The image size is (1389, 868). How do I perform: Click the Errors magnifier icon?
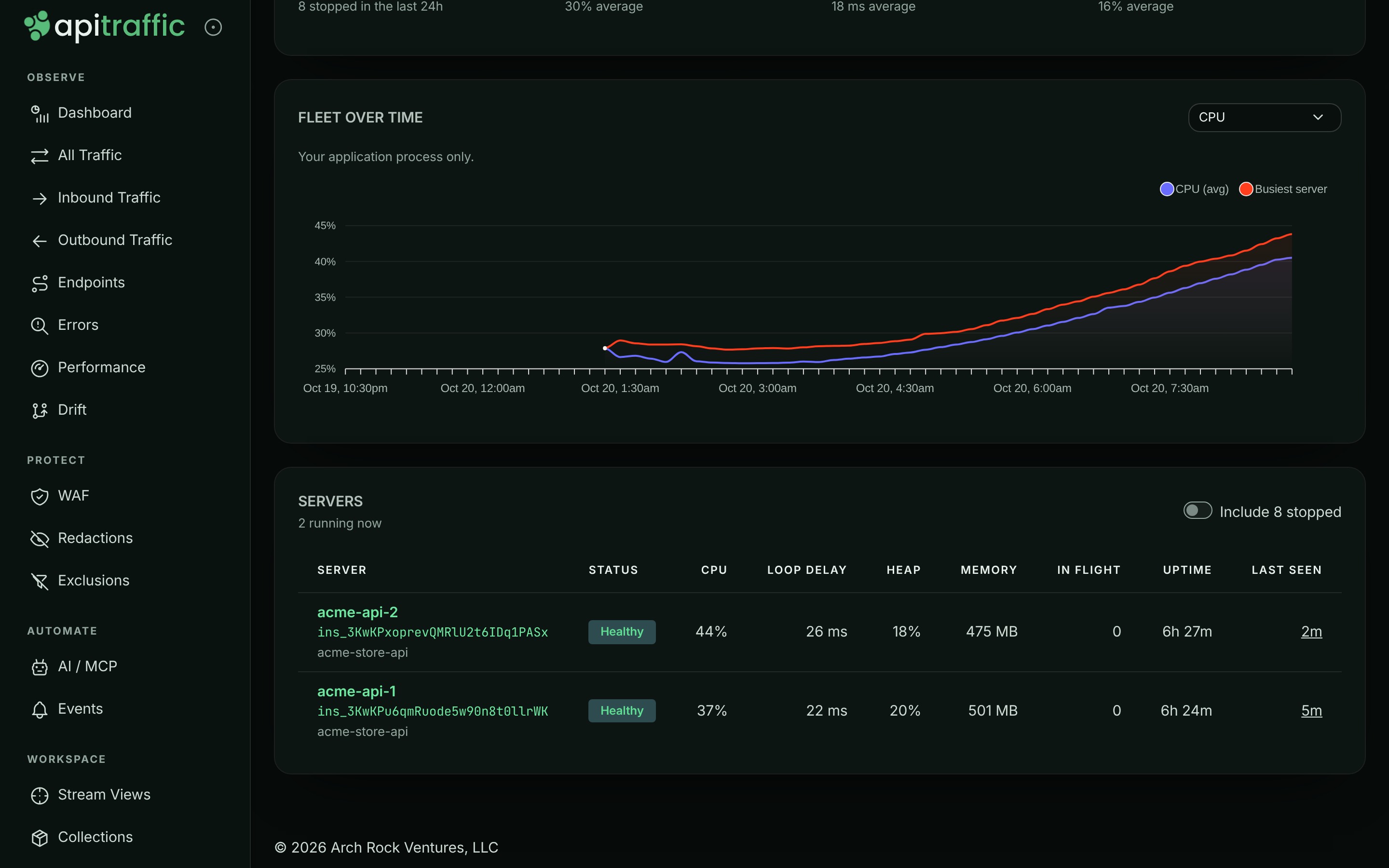pyautogui.click(x=40, y=326)
